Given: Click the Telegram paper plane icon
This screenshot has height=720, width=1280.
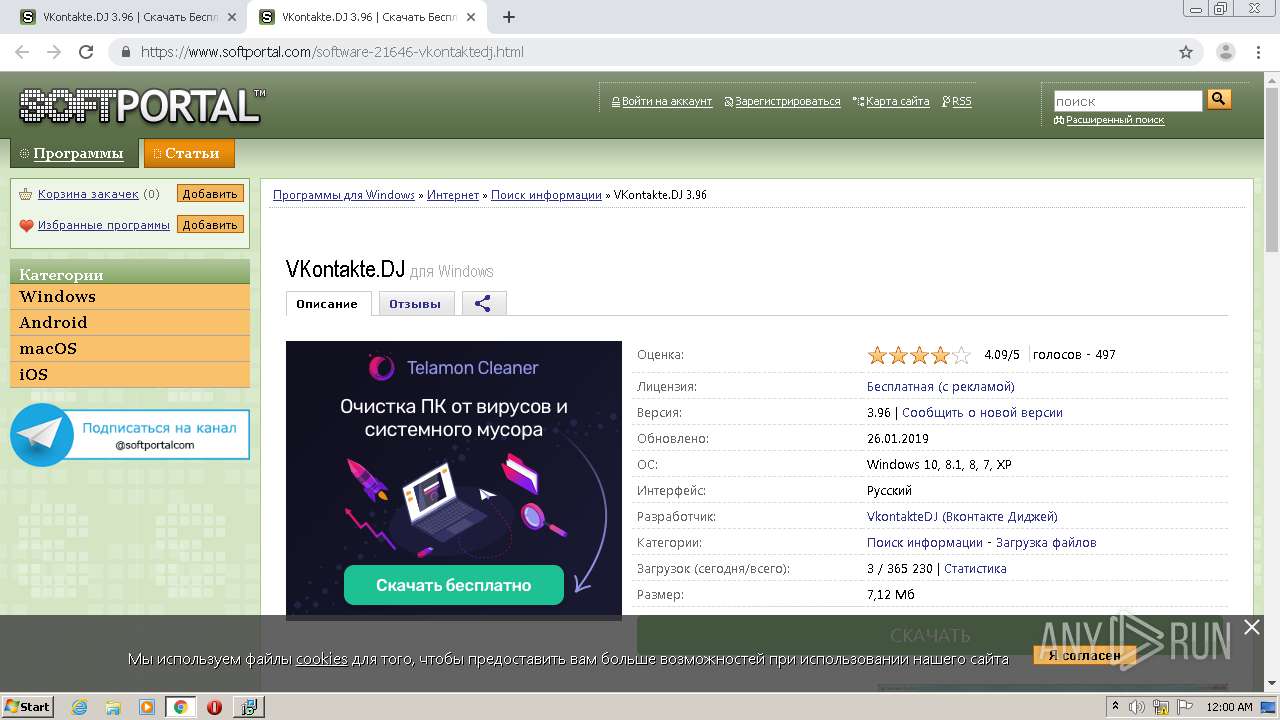Looking at the screenshot, I should [x=42, y=435].
